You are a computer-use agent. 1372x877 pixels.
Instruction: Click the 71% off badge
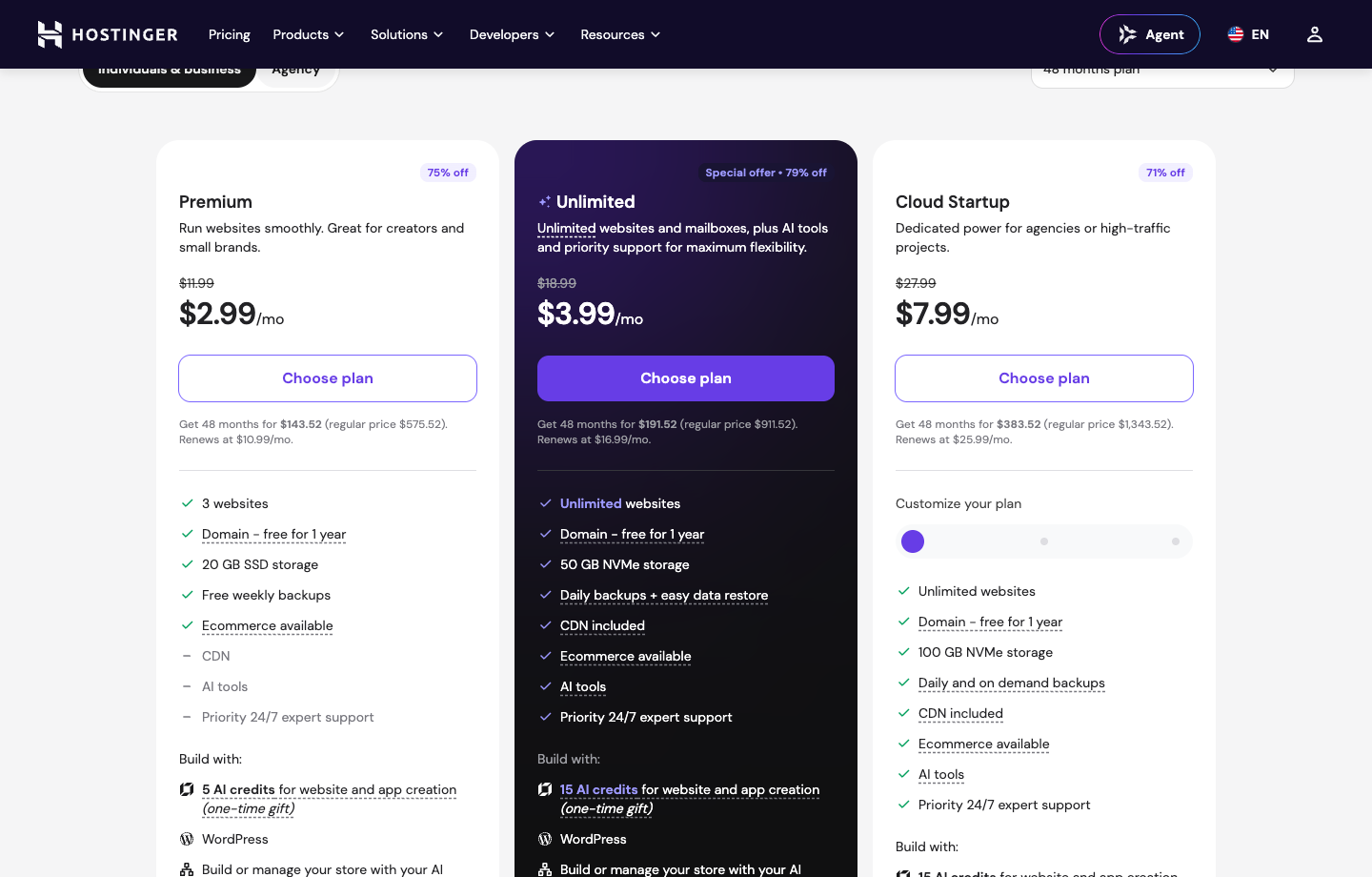[x=1165, y=173]
